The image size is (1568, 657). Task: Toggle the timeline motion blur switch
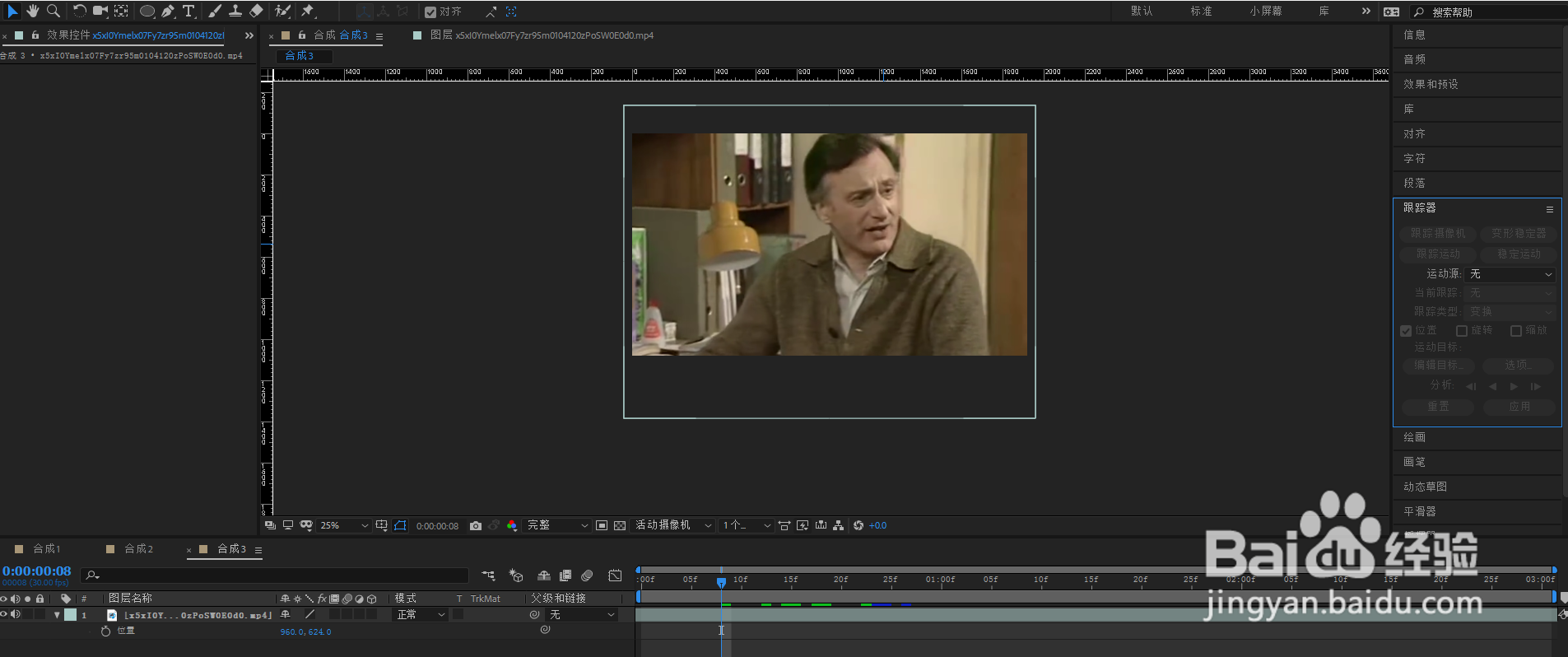(587, 575)
